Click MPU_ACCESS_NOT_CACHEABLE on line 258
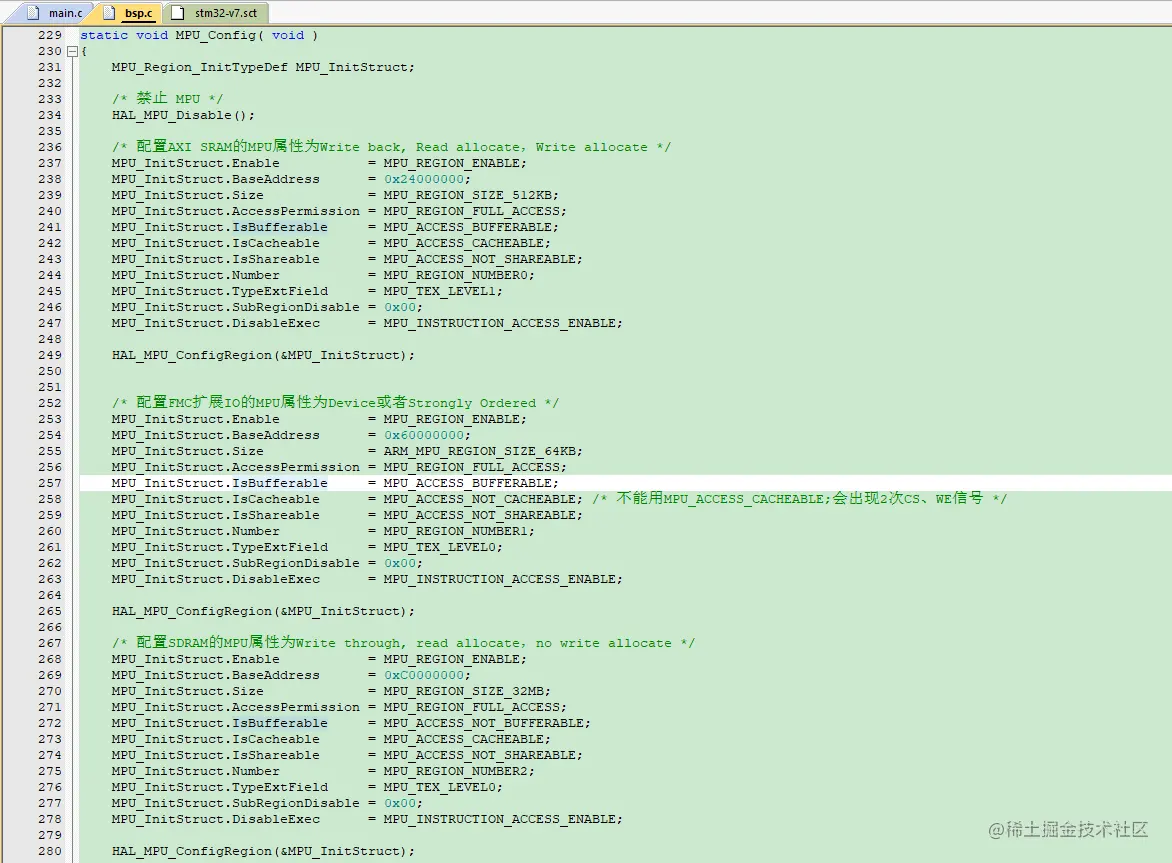The height and width of the screenshot is (863, 1172). pyautogui.click(x=480, y=499)
